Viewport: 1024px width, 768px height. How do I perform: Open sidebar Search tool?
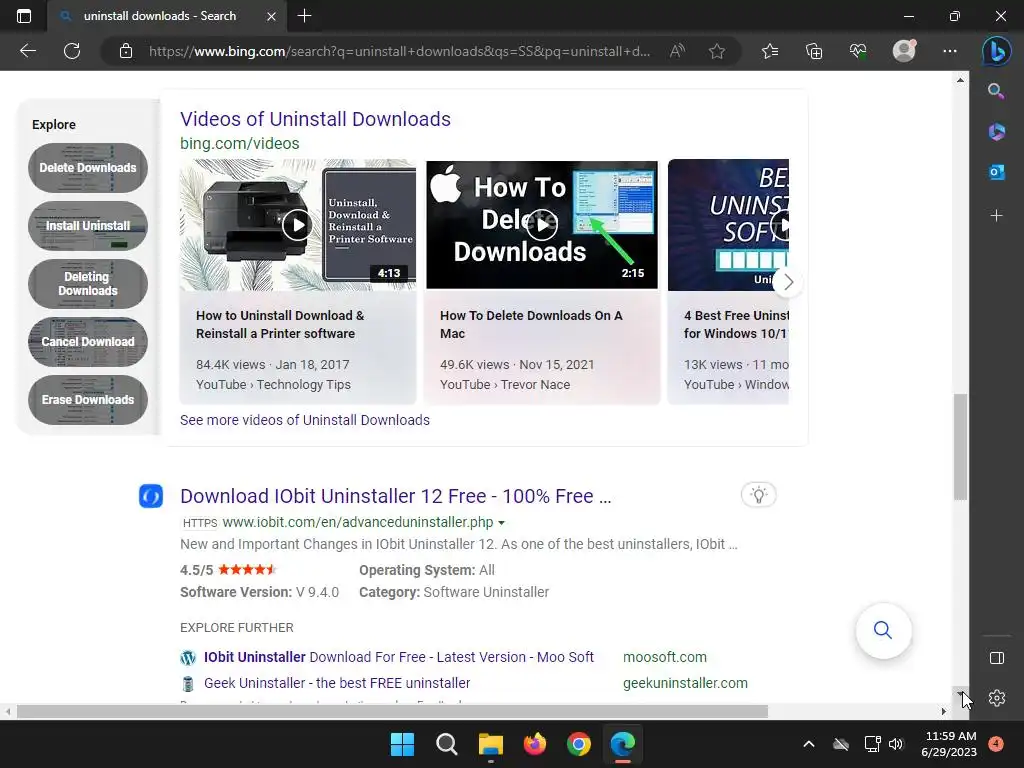[997, 91]
